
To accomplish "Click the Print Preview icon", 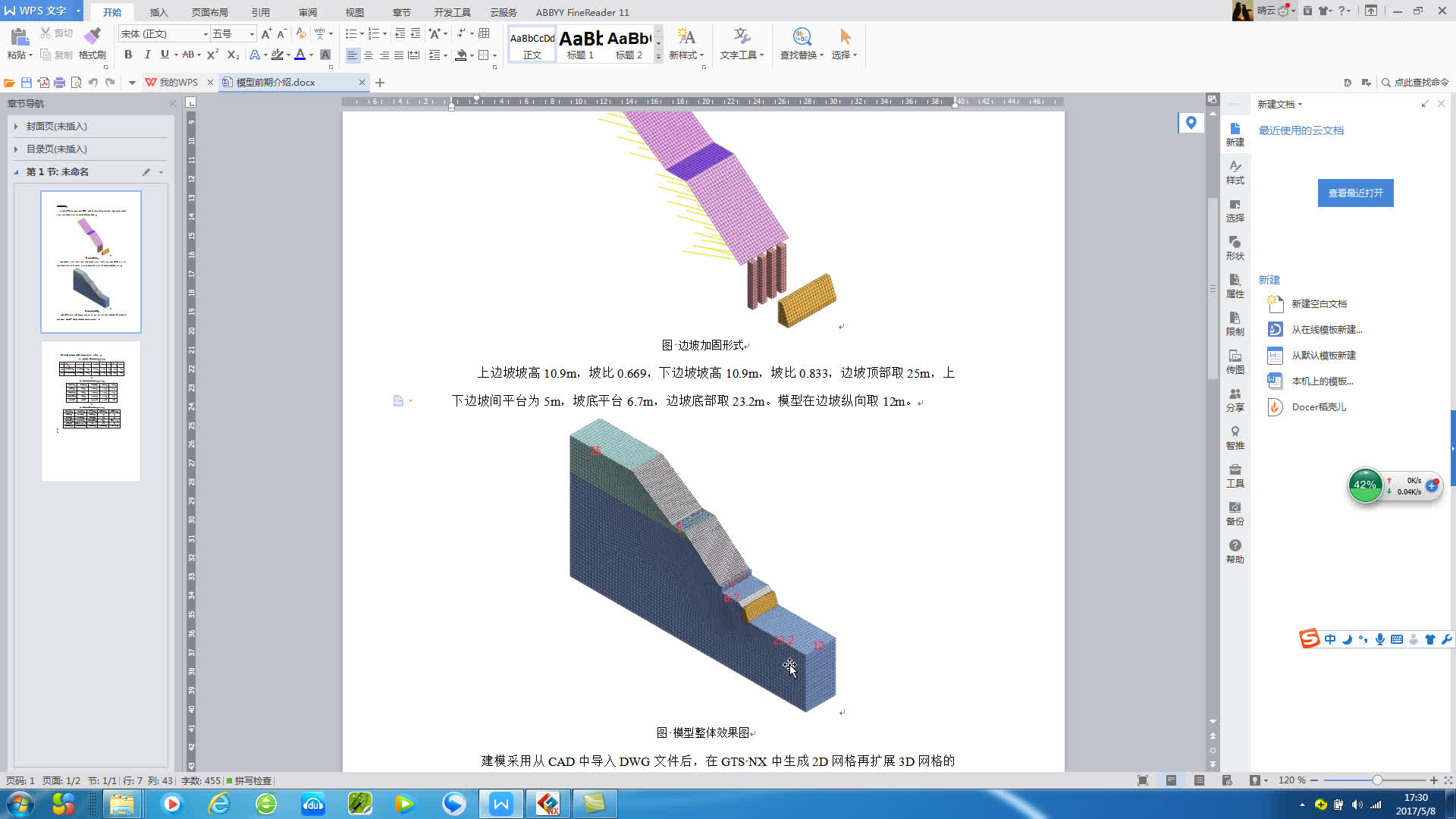I will pos(76,82).
